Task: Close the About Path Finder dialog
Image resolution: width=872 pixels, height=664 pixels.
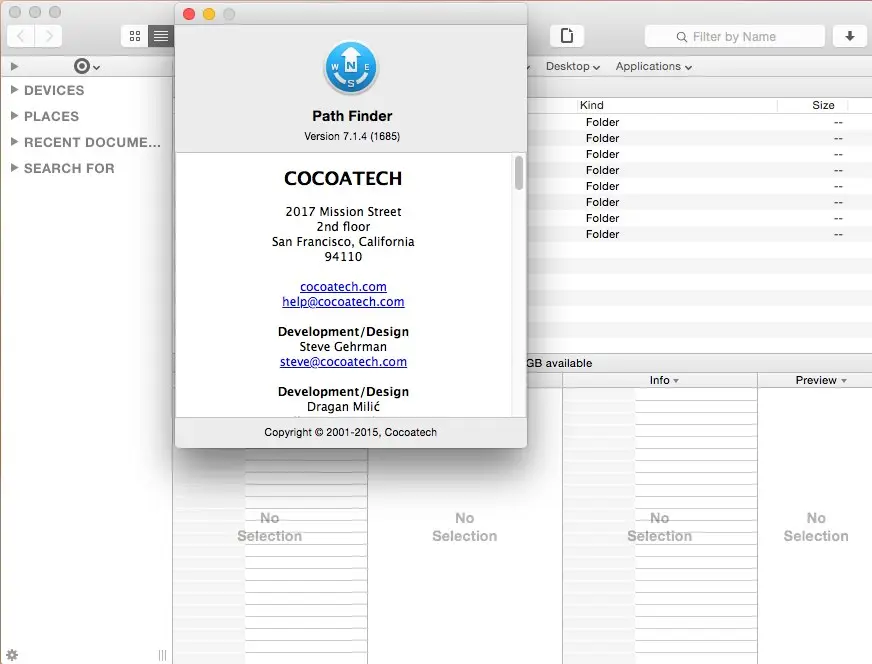Action: tap(189, 14)
